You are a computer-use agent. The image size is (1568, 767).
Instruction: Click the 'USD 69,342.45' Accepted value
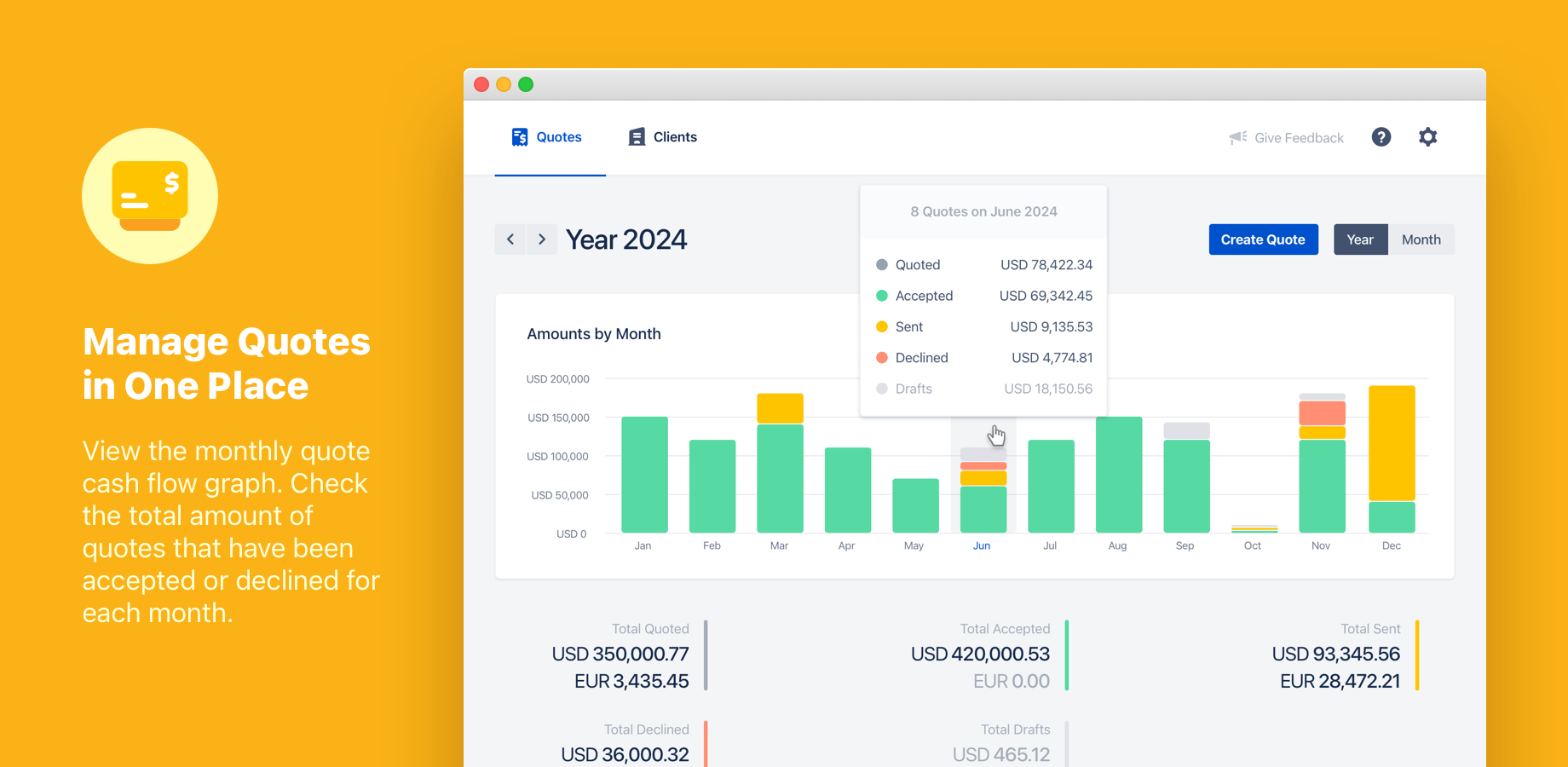click(x=1046, y=296)
